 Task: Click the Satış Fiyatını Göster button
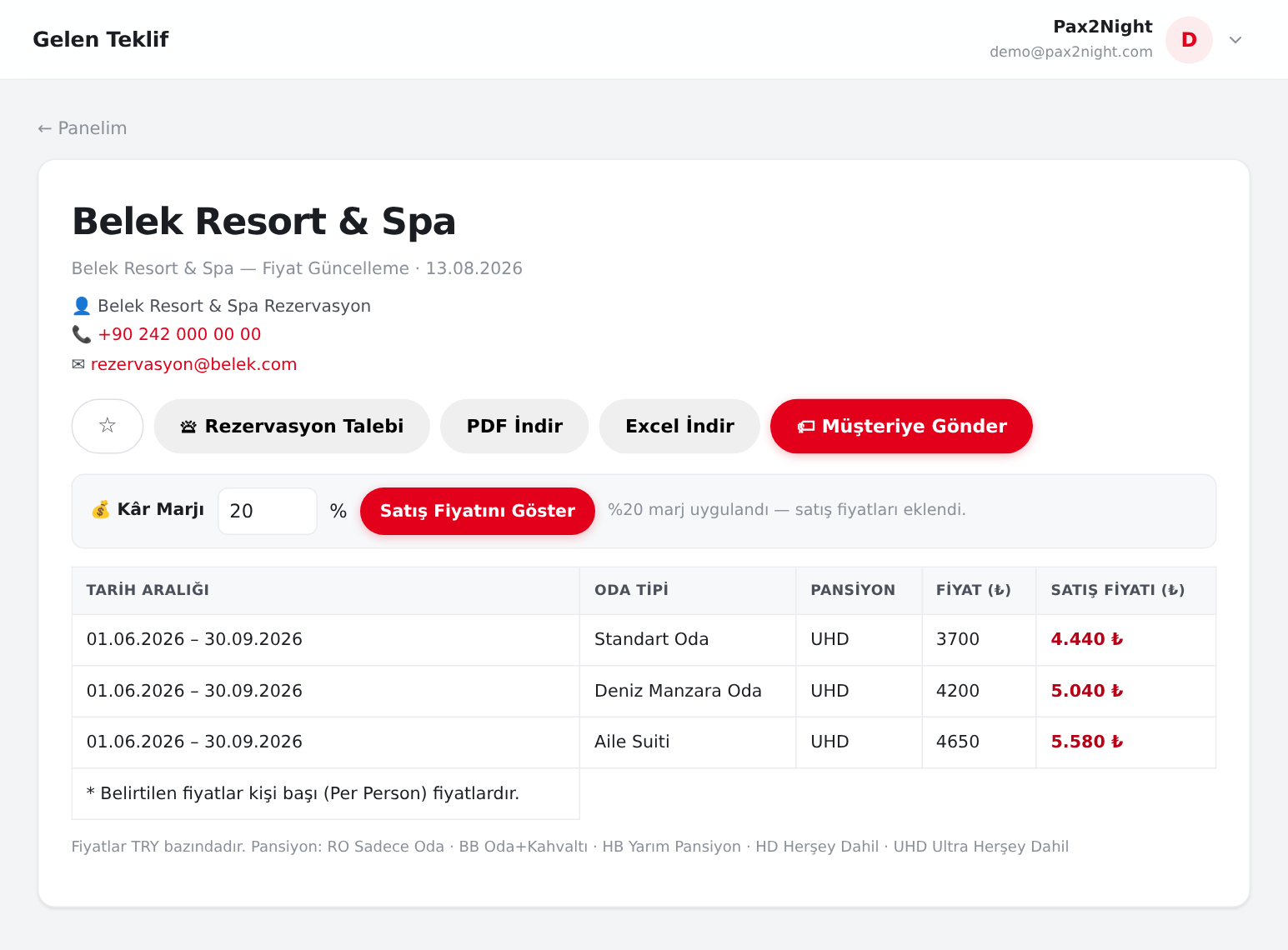point(478,511)
